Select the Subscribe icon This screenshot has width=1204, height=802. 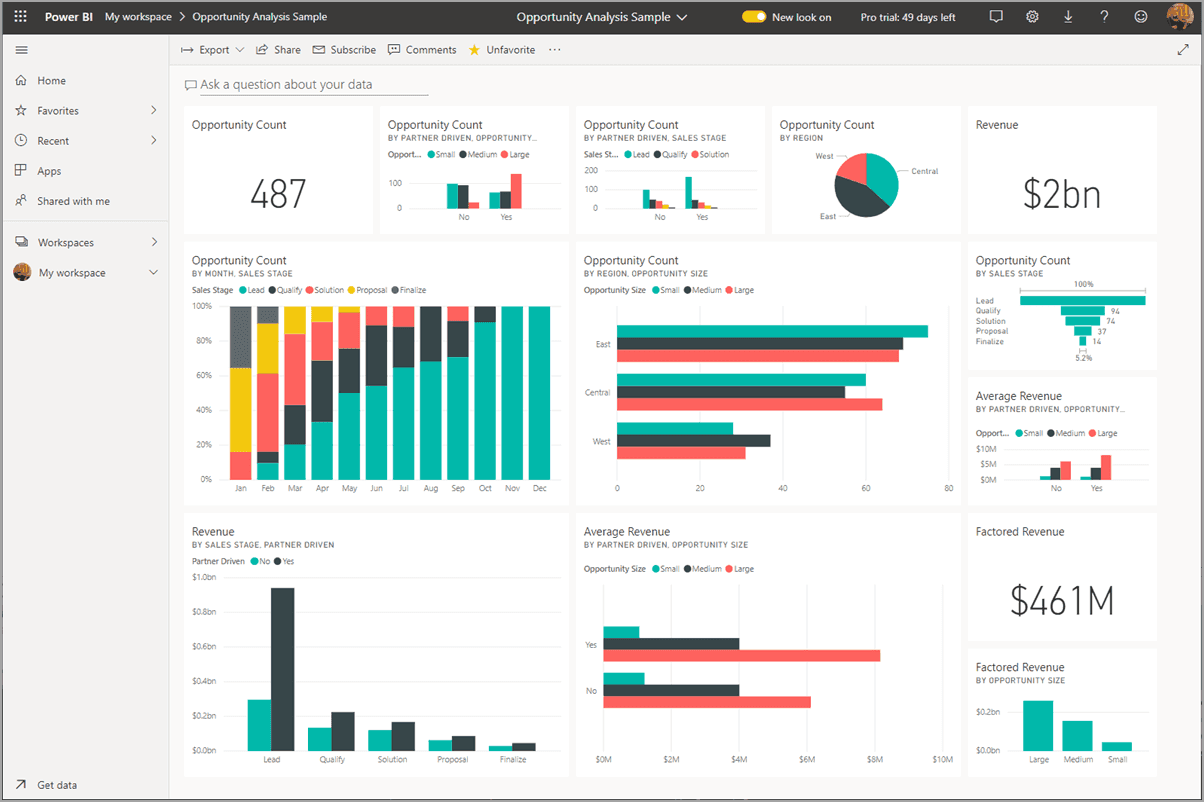coord(344,49)
